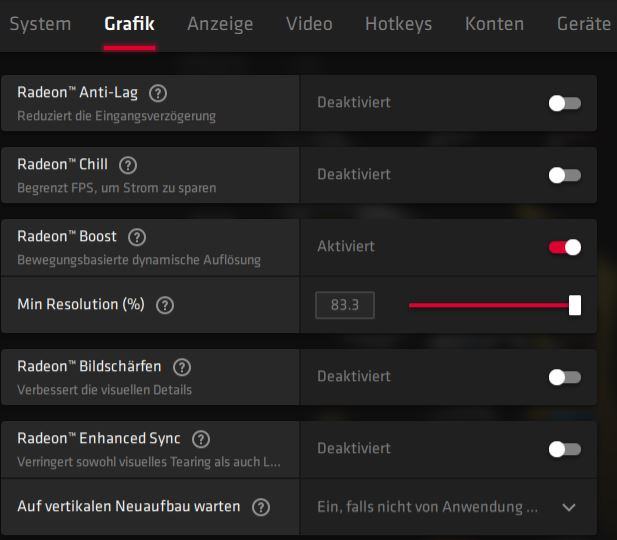Open Min Resolution question mark icon
The image size is (617, 540).
click(x=165, y=305)
